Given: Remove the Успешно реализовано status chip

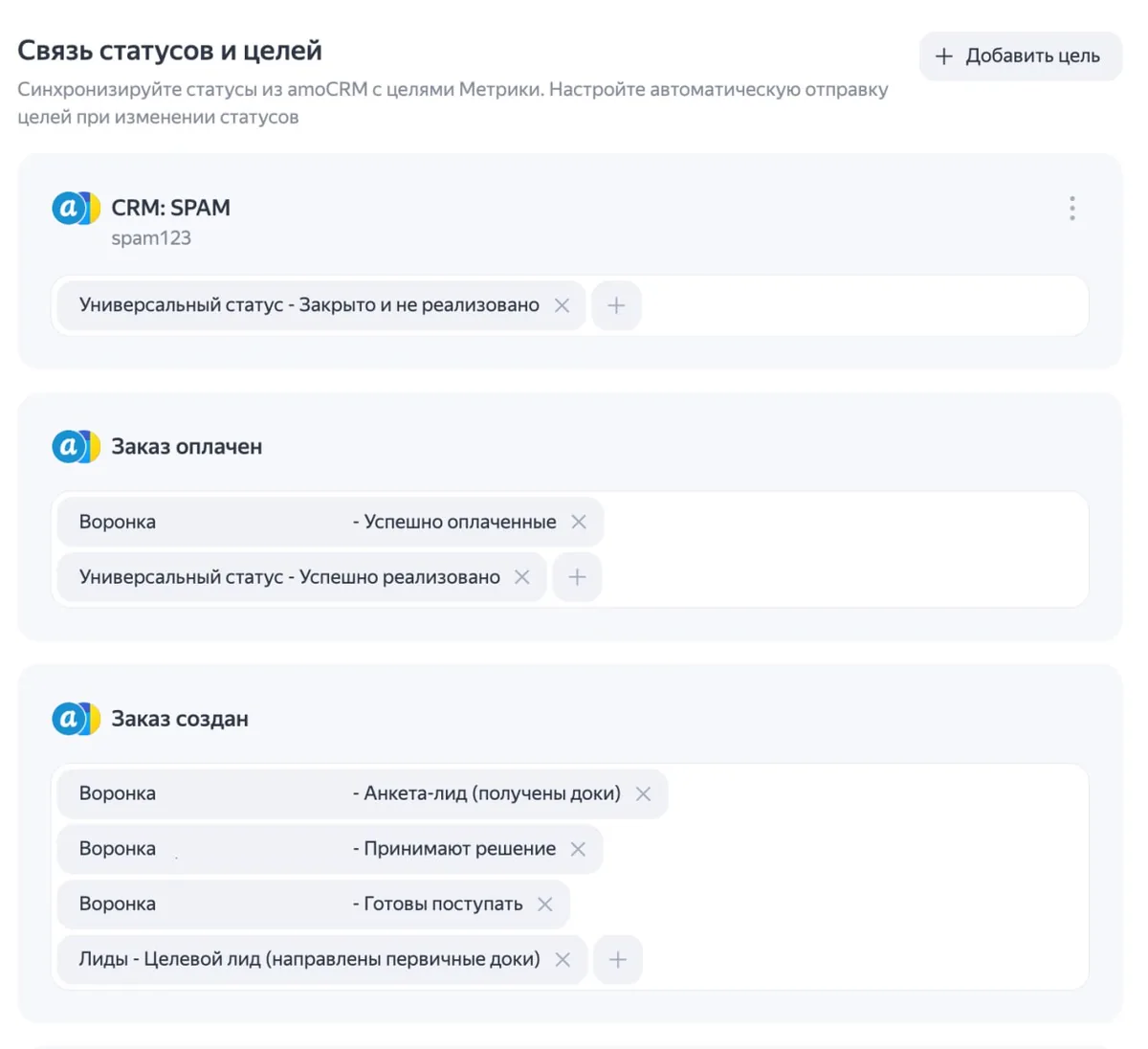Looking at the screenshot, I should (522, 577).
